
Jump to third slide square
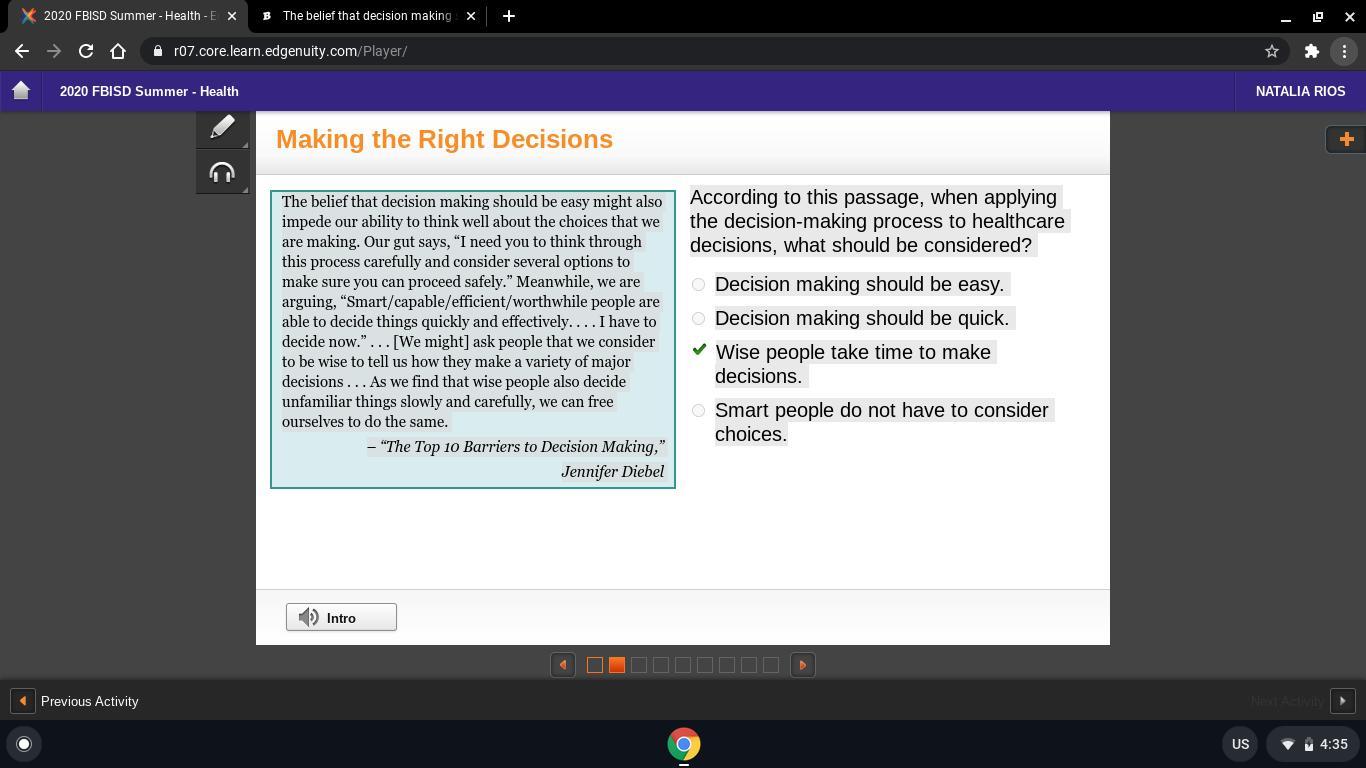point(639,665)
